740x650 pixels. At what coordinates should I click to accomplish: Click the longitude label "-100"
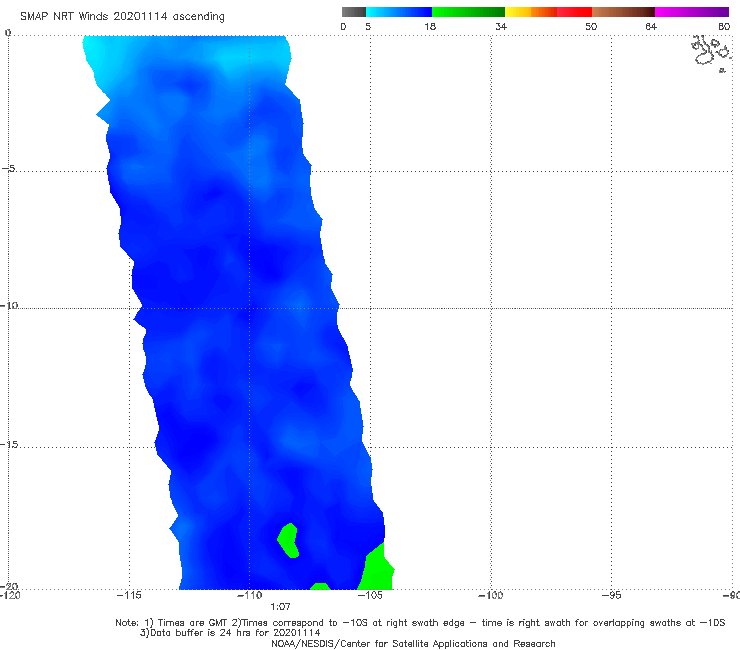coord(491,595)
